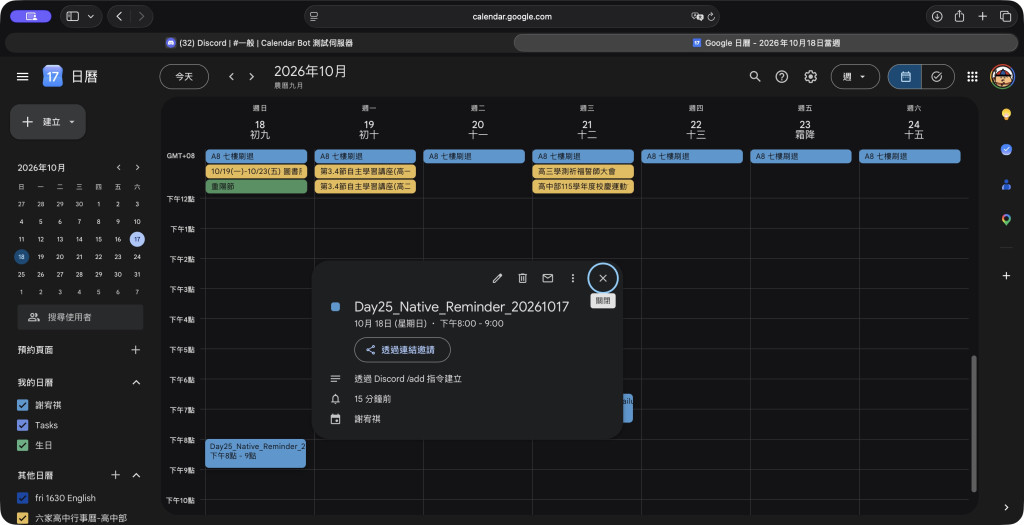Open the 週 view dropdown

coord(855,76)
